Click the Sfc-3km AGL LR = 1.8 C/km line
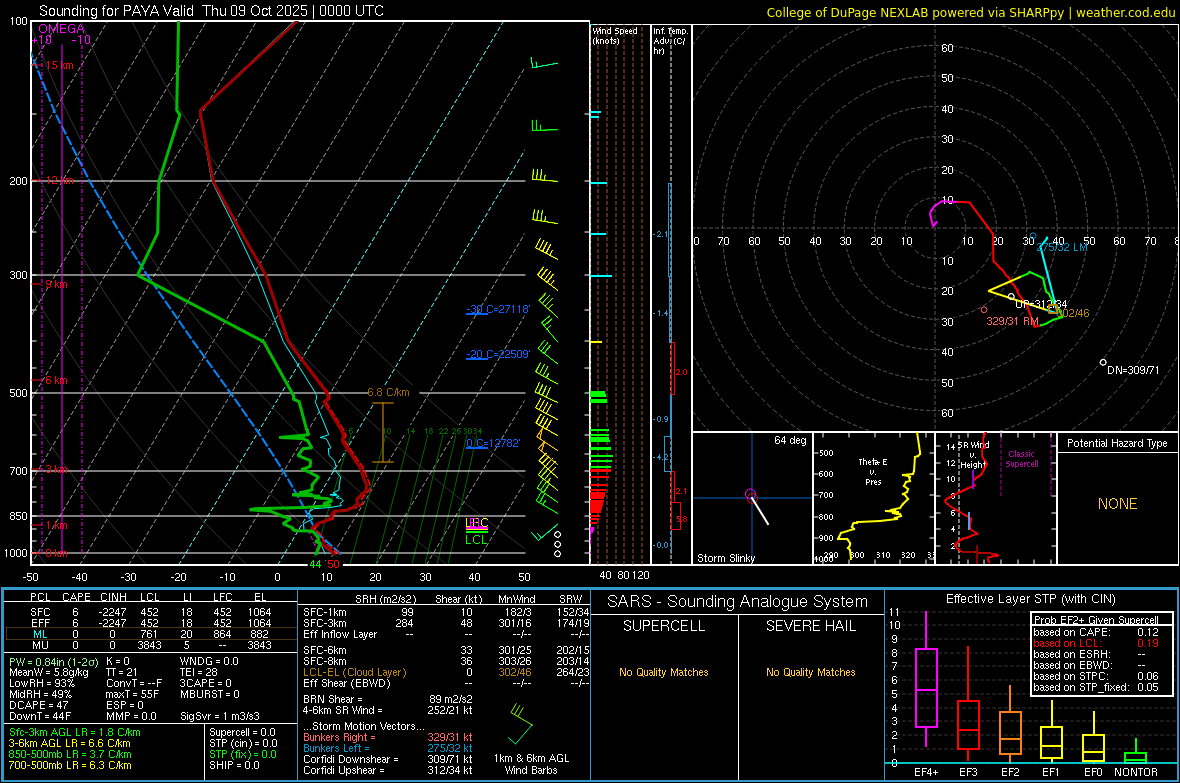1180x783 pixels. pos(75,732)
